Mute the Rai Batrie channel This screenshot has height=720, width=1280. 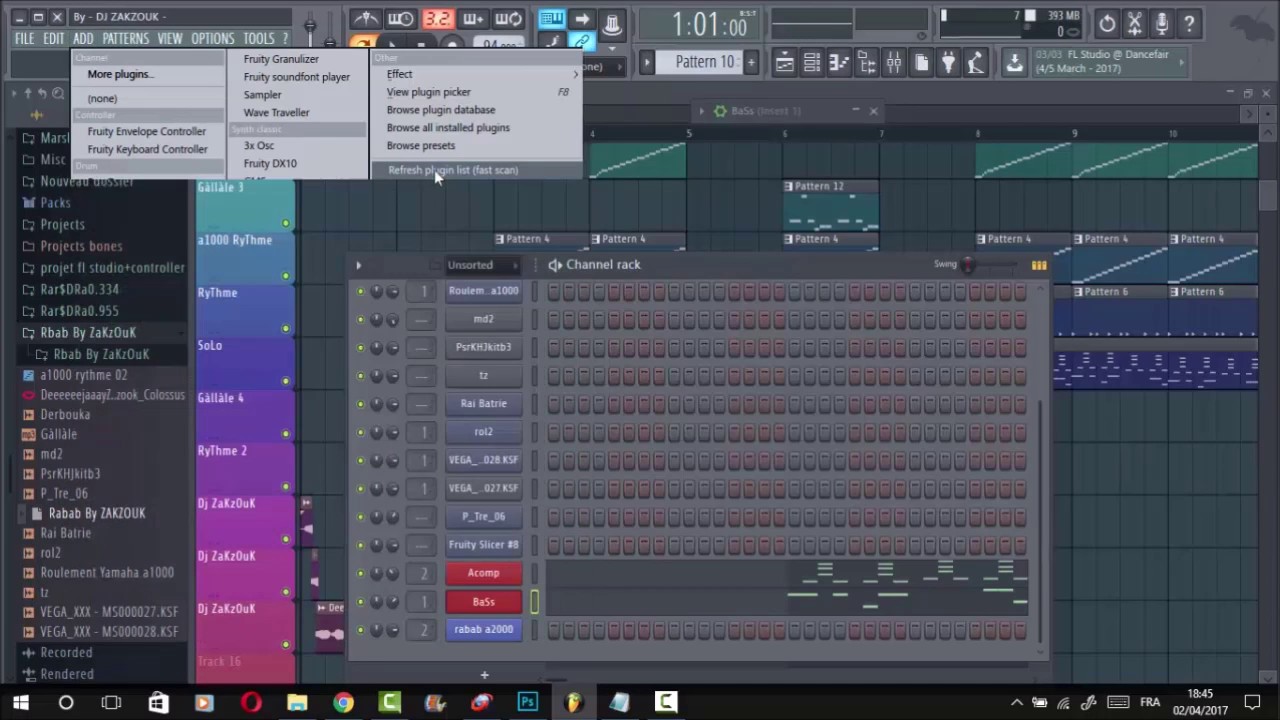[x=360, y=404]
